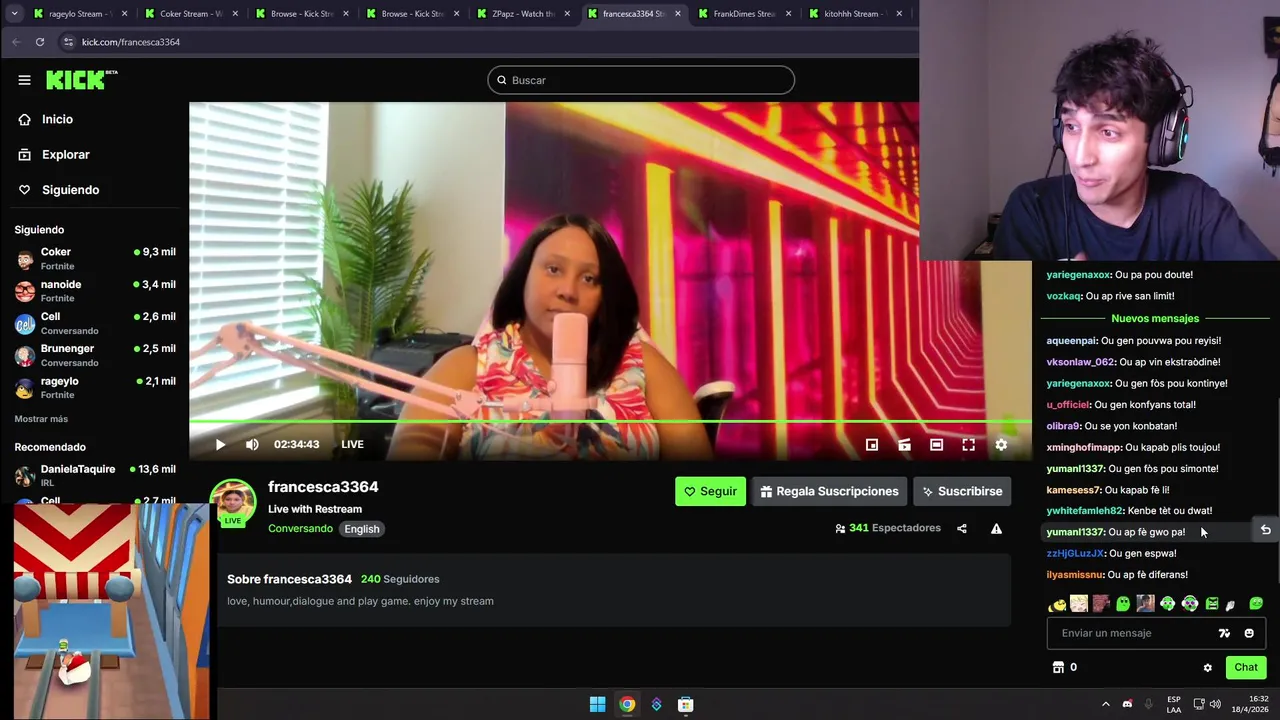This screenshot has width=1280, height=720.
Task: Open Microsoft Store from taskbar
Action: pyautogui.click(x=686, y=705)
